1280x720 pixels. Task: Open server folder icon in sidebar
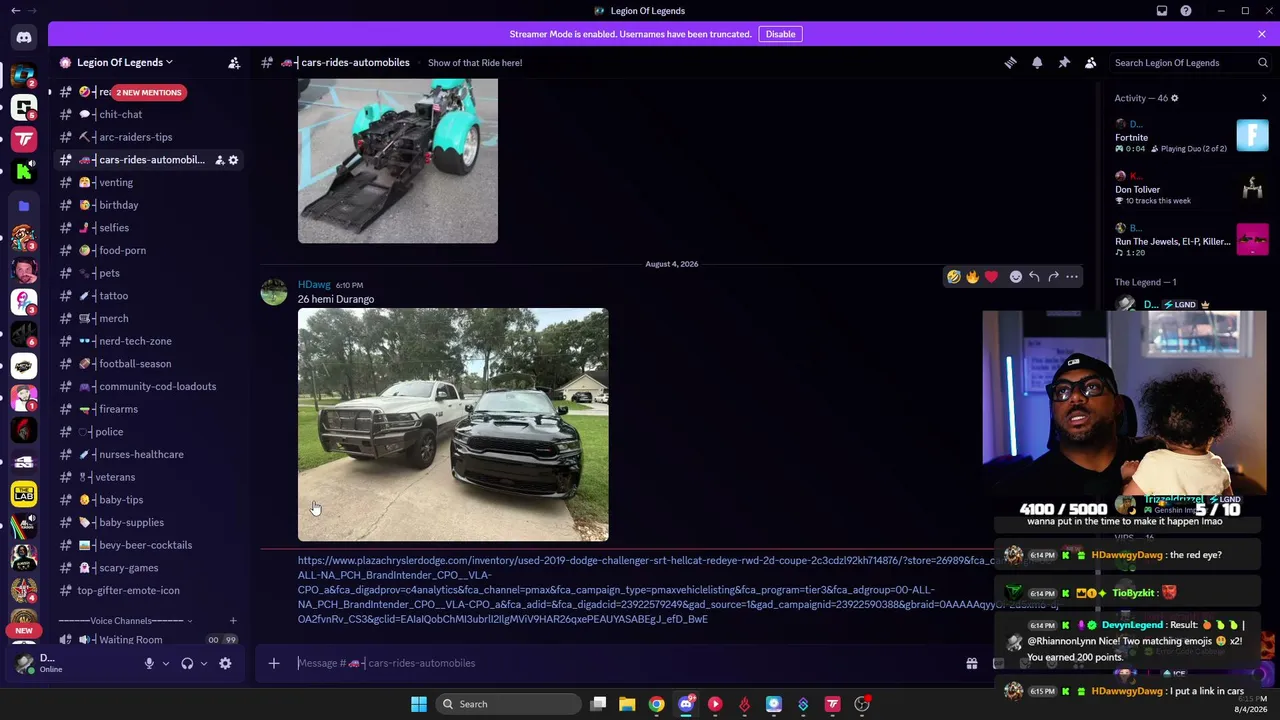[x=24, y=206]
